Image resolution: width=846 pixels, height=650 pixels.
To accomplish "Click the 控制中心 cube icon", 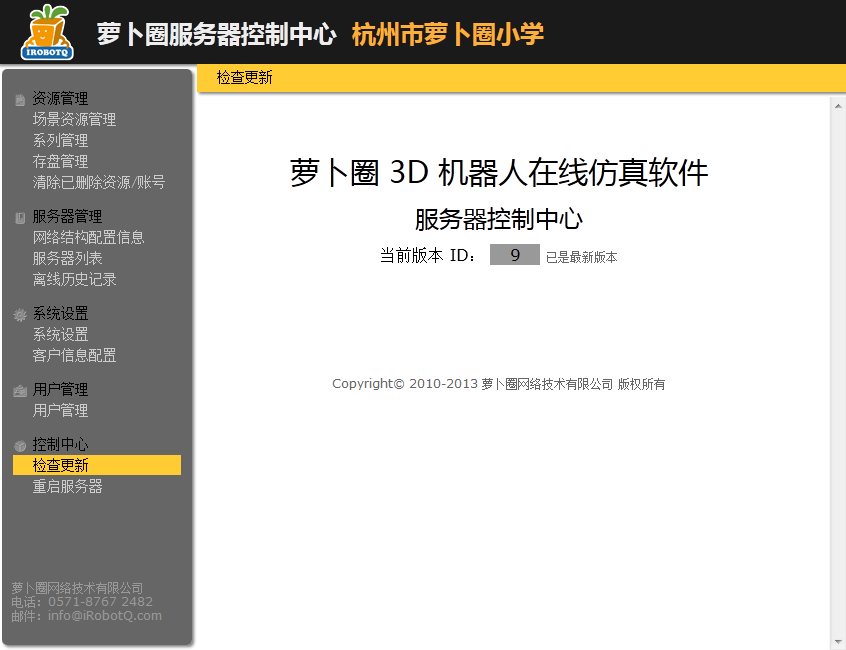I will (20, 446).
